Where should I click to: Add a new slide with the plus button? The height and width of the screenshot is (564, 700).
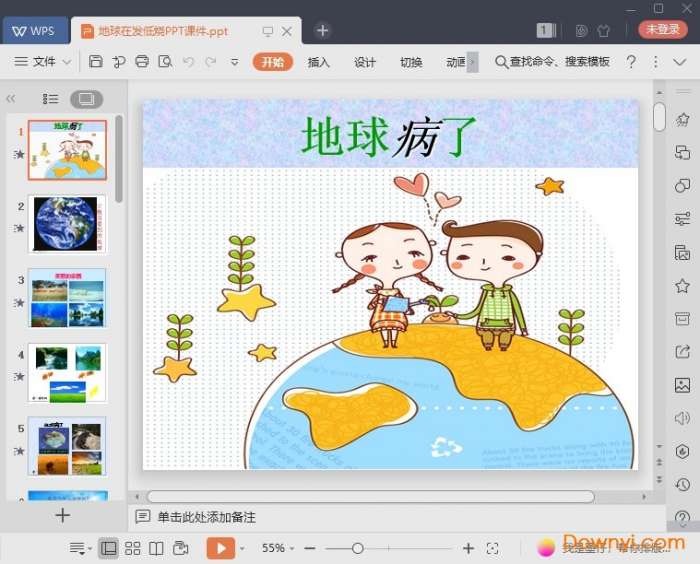coord(63,515)
